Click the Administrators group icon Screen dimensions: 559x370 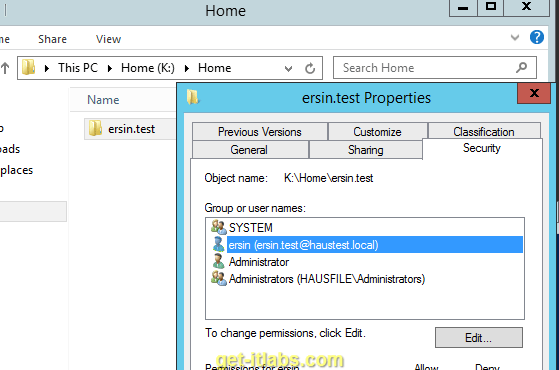pos(219,278)
